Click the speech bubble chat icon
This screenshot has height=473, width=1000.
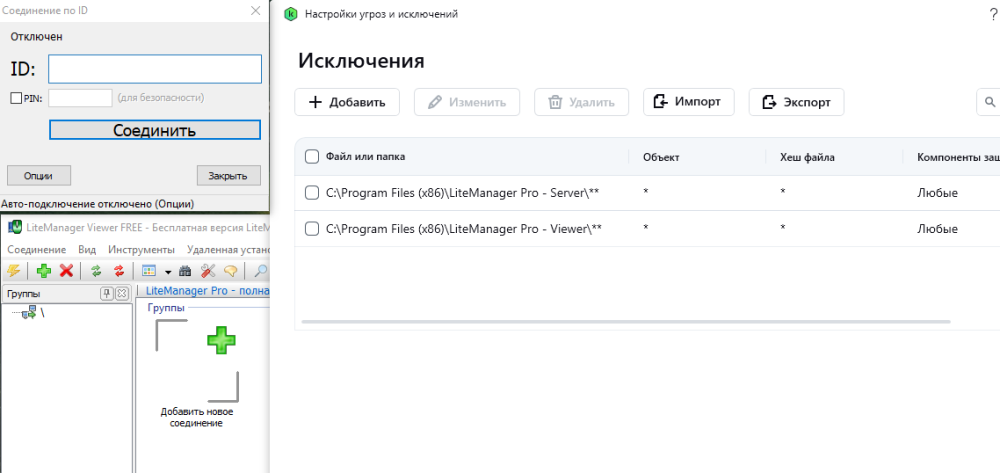[x=230, y=271]
